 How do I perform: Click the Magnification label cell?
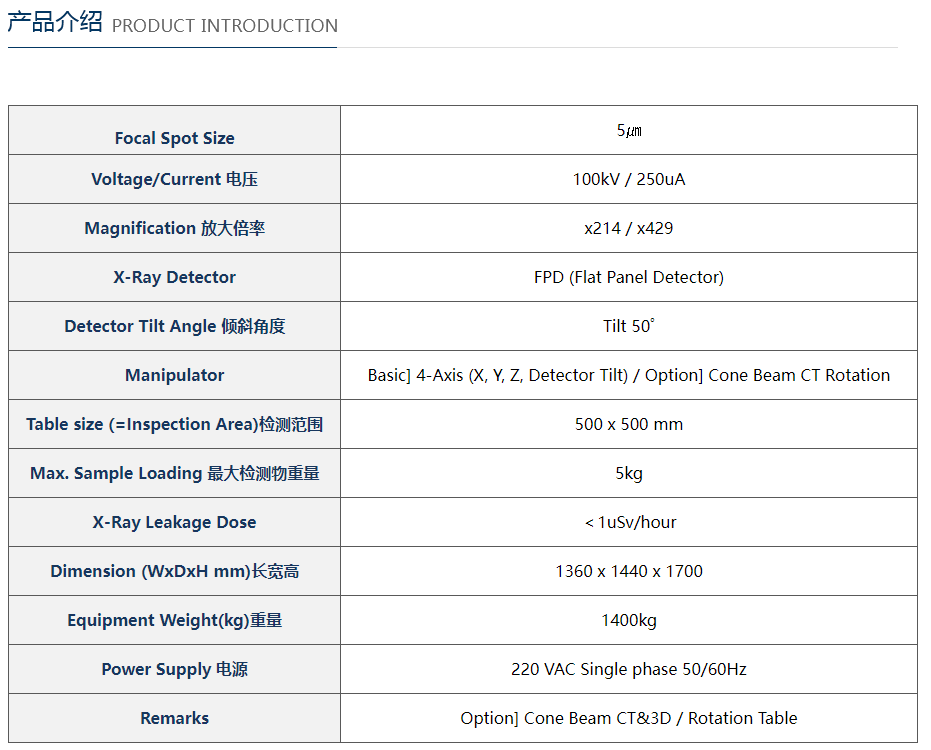coord(174,229)
